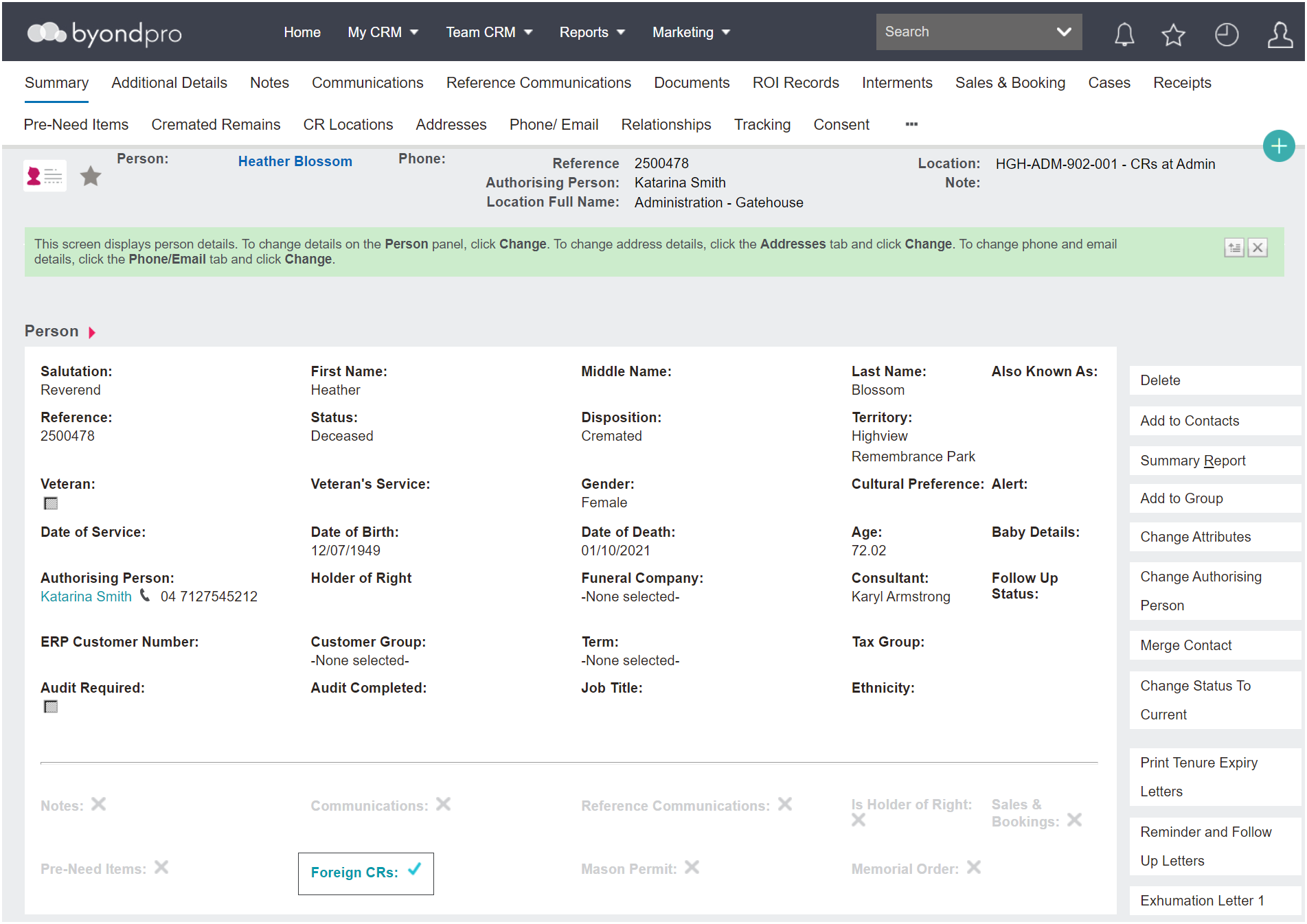Click Change Attributes button
Screen dimensions: 1307x924
pyautogui.click(x=1215, y=537)
